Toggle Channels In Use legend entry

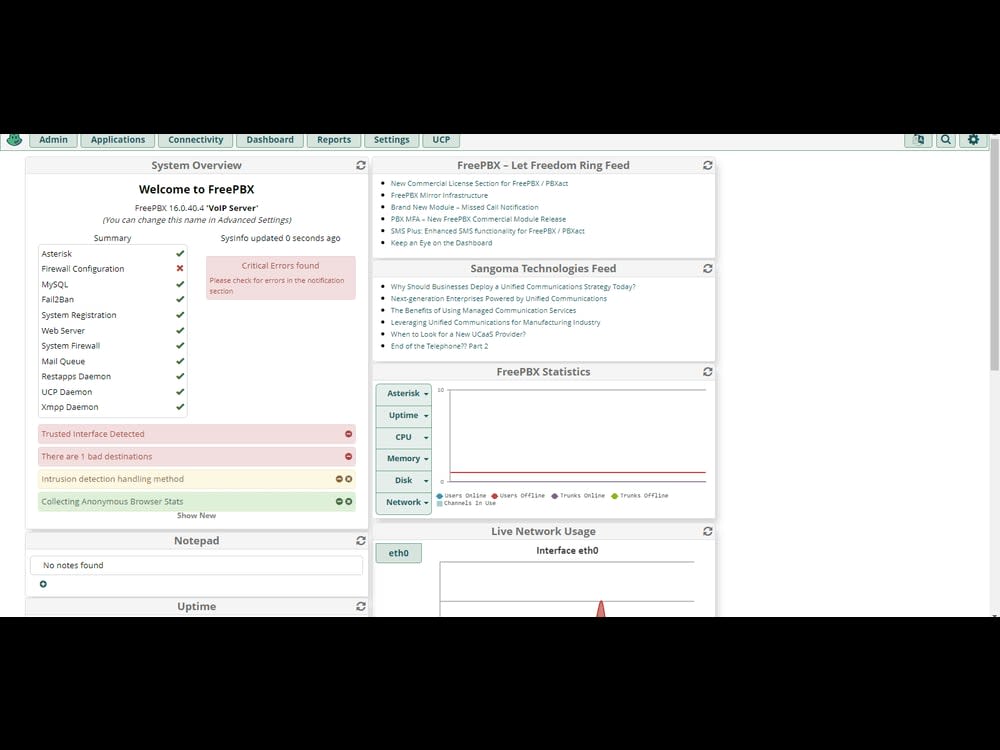click(466, 503)
